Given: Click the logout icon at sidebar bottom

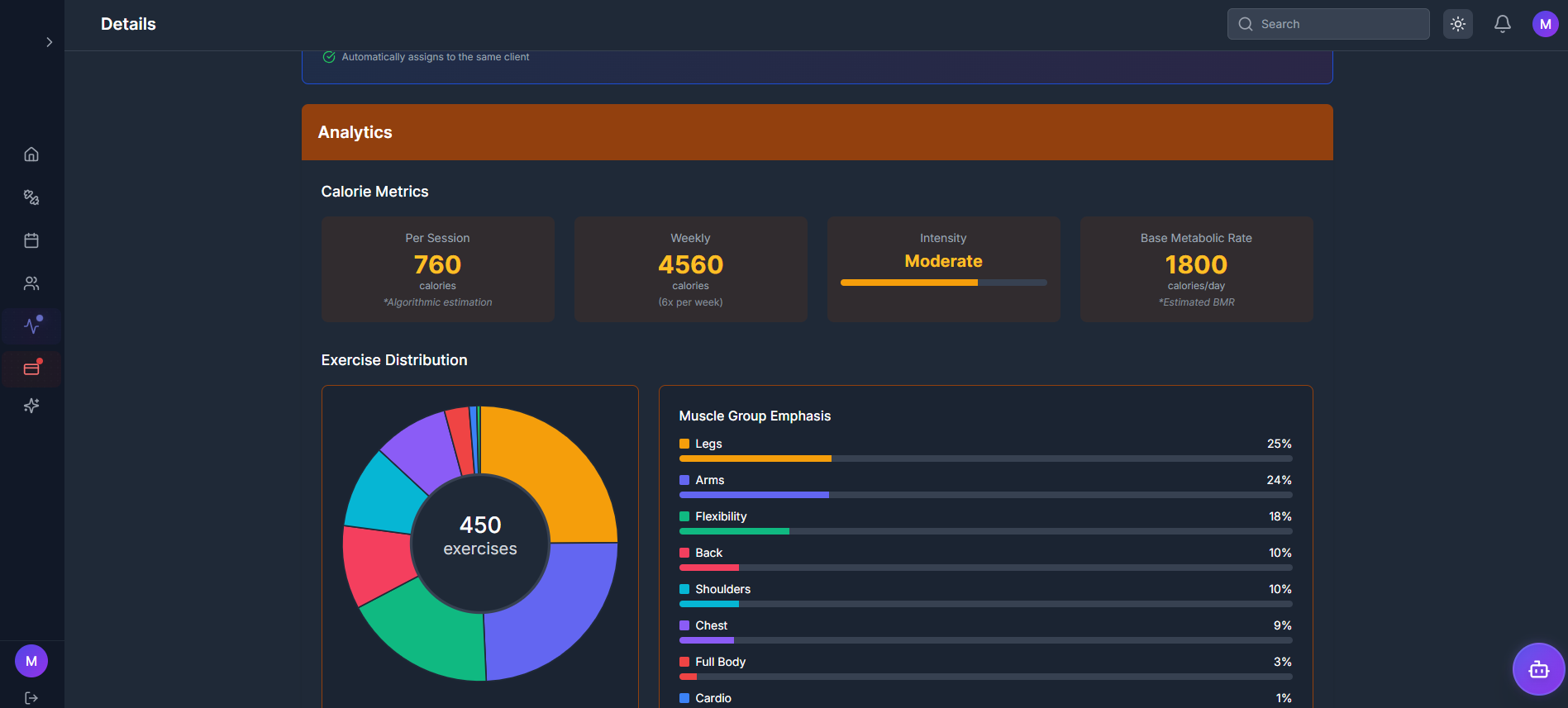Looking at the screenshot, I should point(31,698).
